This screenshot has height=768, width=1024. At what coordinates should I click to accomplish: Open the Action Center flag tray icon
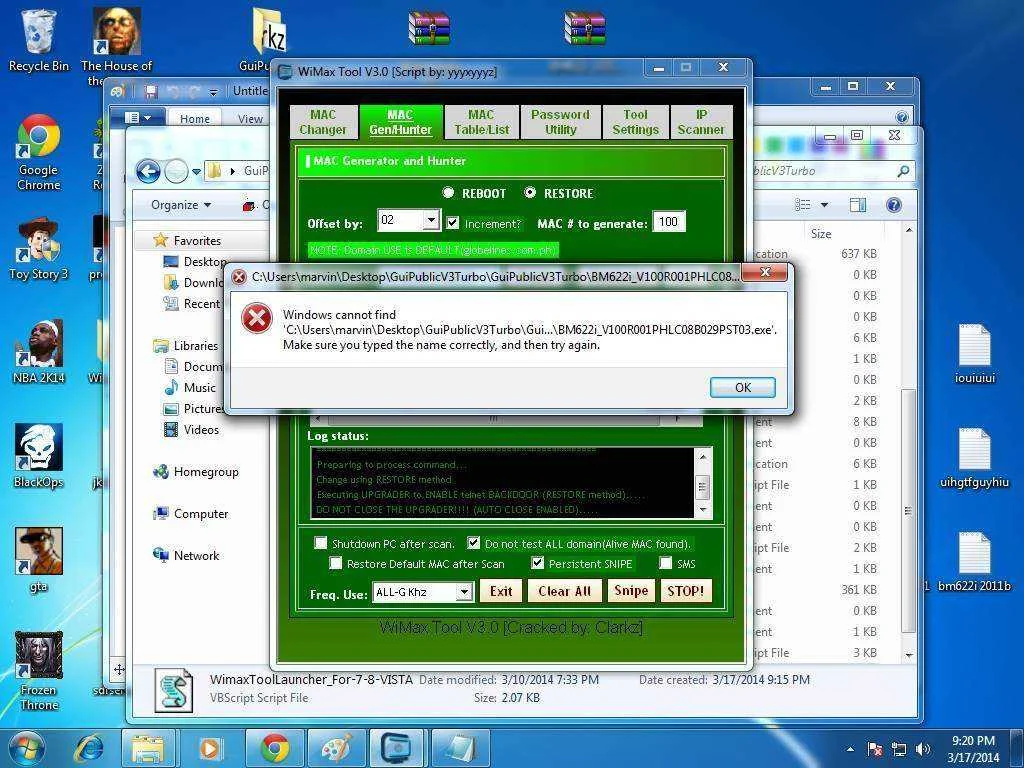[x=875, y=749]
